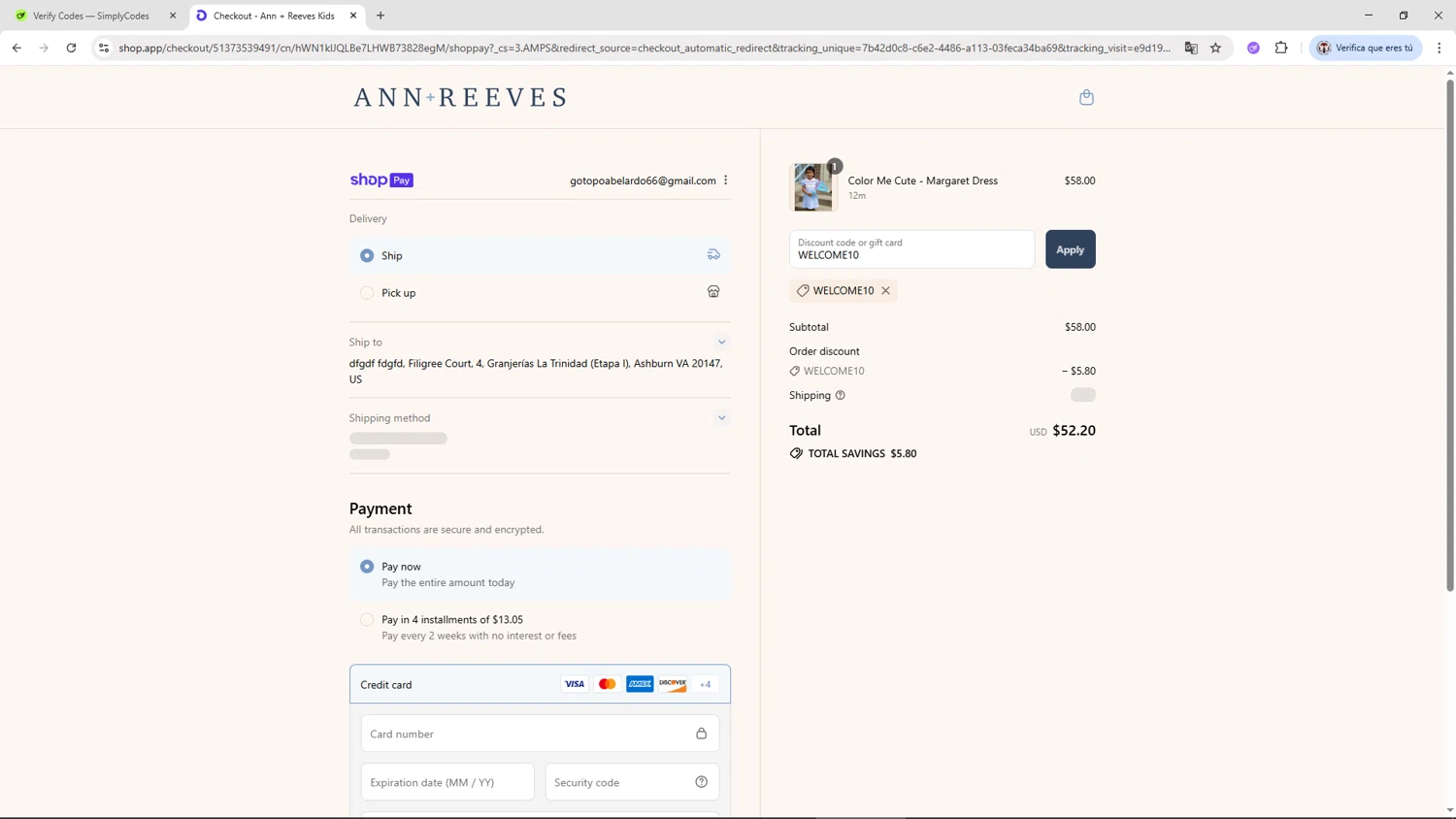Click the Ship delivery truck icon

(713, 255)
